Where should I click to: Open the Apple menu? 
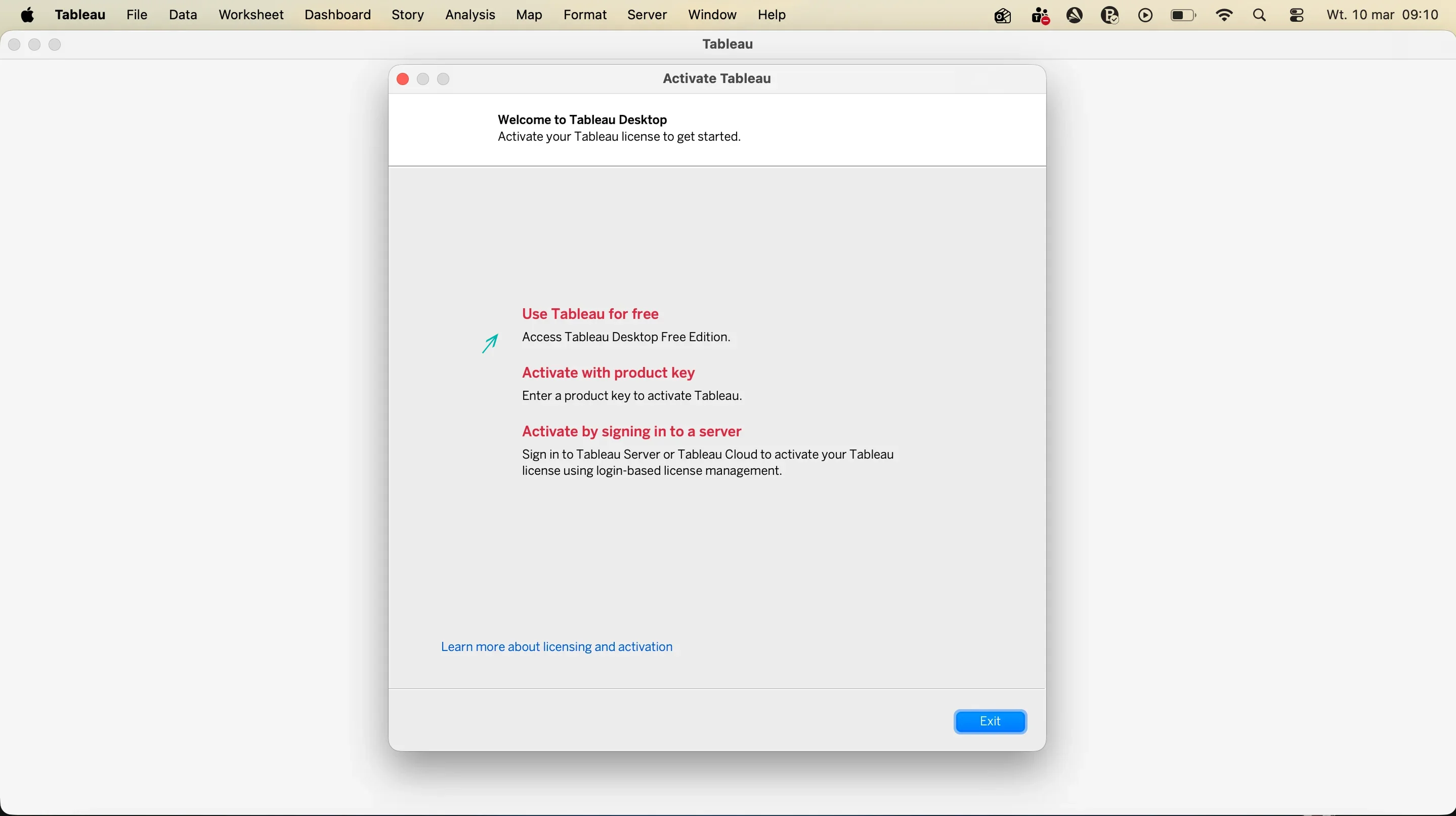[x=27, y=15]
